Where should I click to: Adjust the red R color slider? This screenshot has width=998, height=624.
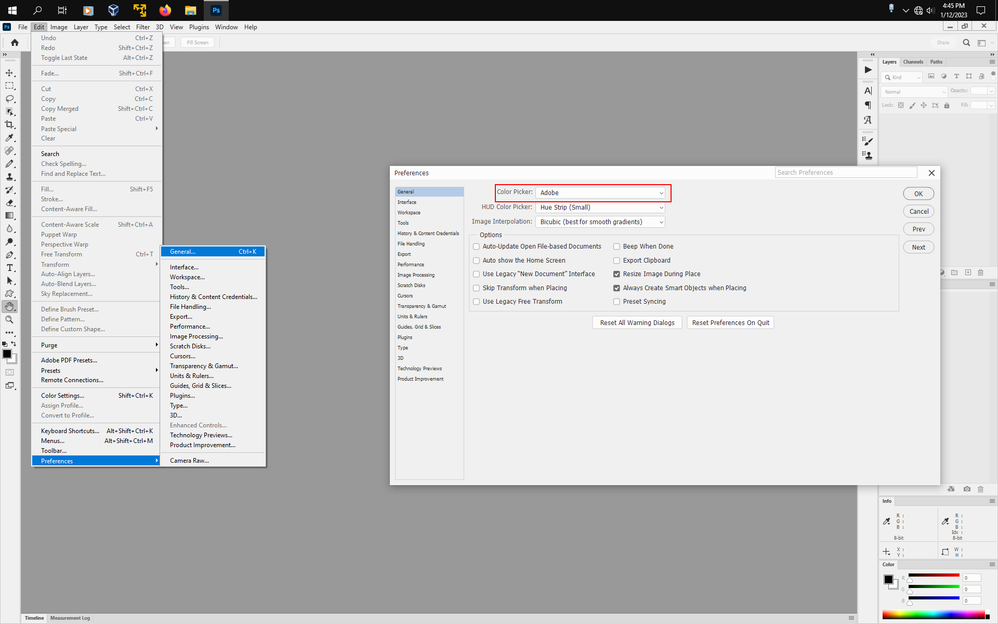pyautogui.click(x=933, y=578)
